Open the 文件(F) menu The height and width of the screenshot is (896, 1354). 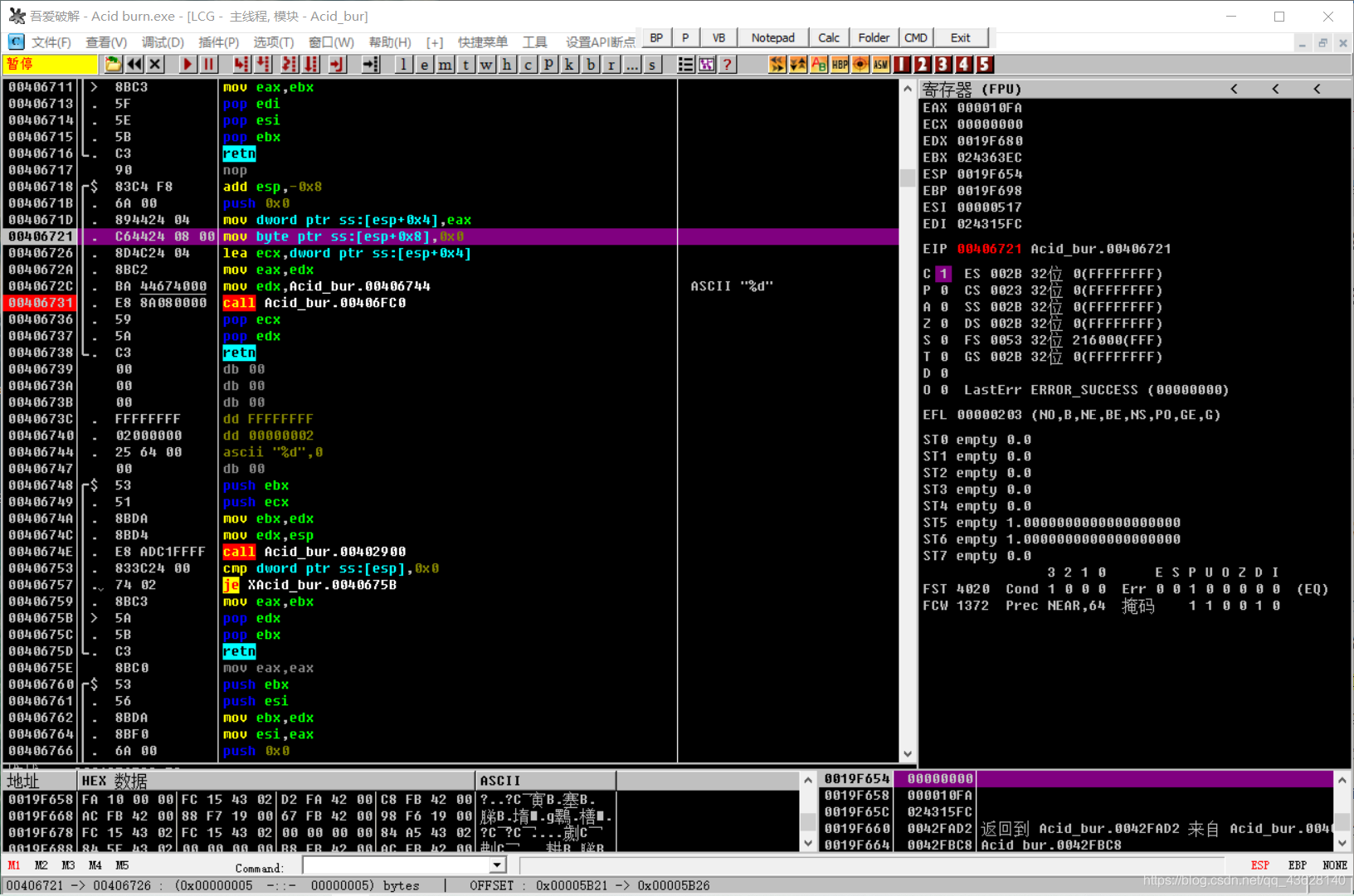coord(51,42)
